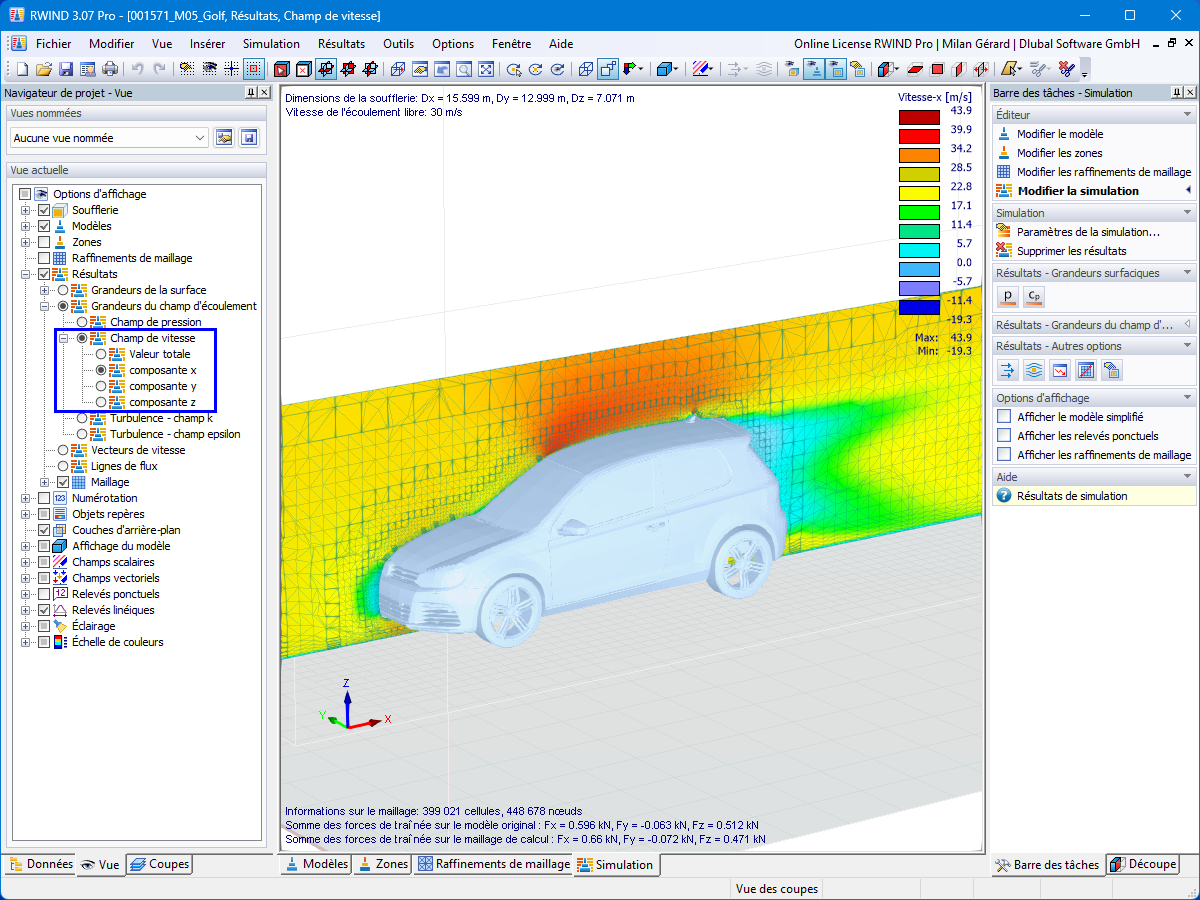
Task: Toggle the Modèles checkbox in tree
Action: tap(44, 226)
